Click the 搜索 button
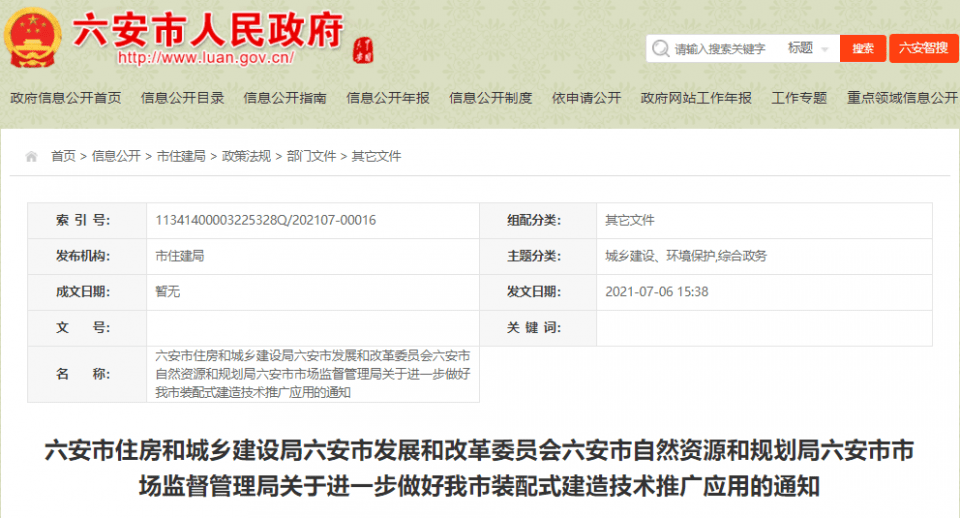This screenshot has width=960, height=518. pos(863,48)
